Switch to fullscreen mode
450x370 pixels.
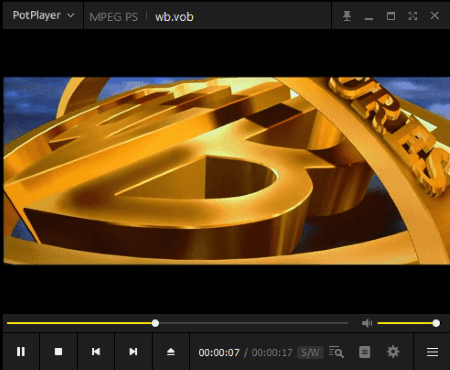(413, 16)
